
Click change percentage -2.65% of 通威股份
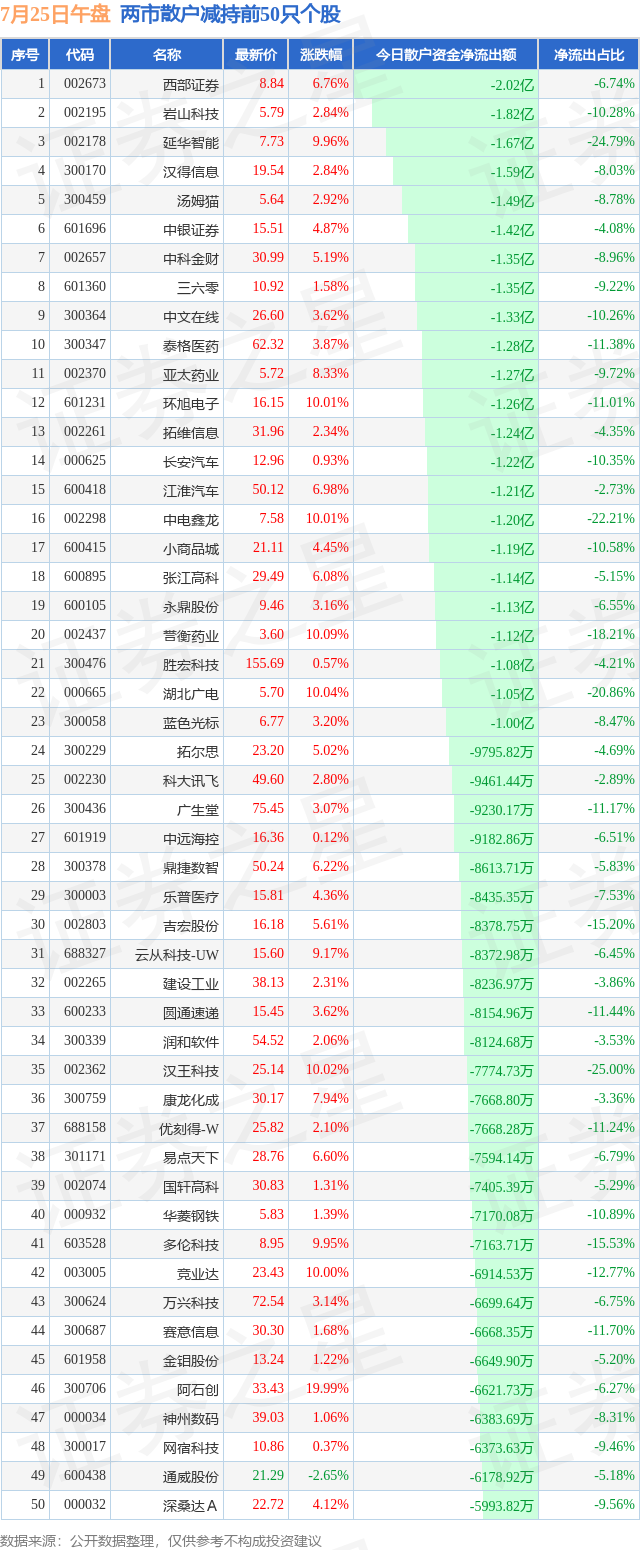[x=329, y=1476]
